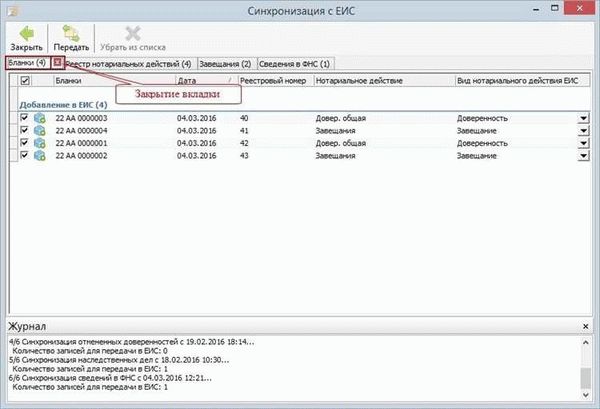The image size is (600, 409).
Task: Click the Убрать из списка button label
Action: (133, 47)
